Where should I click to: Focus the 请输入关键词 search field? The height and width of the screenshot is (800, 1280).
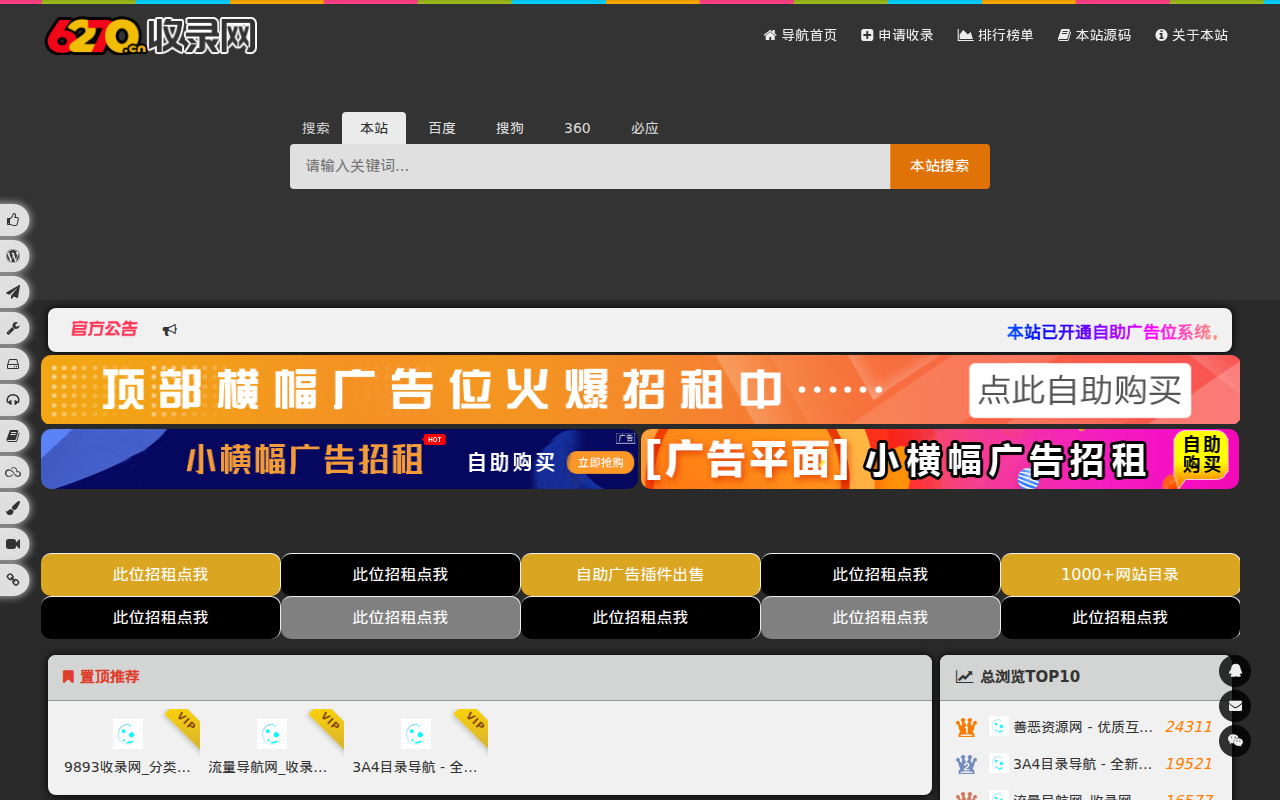coord(590,166)
